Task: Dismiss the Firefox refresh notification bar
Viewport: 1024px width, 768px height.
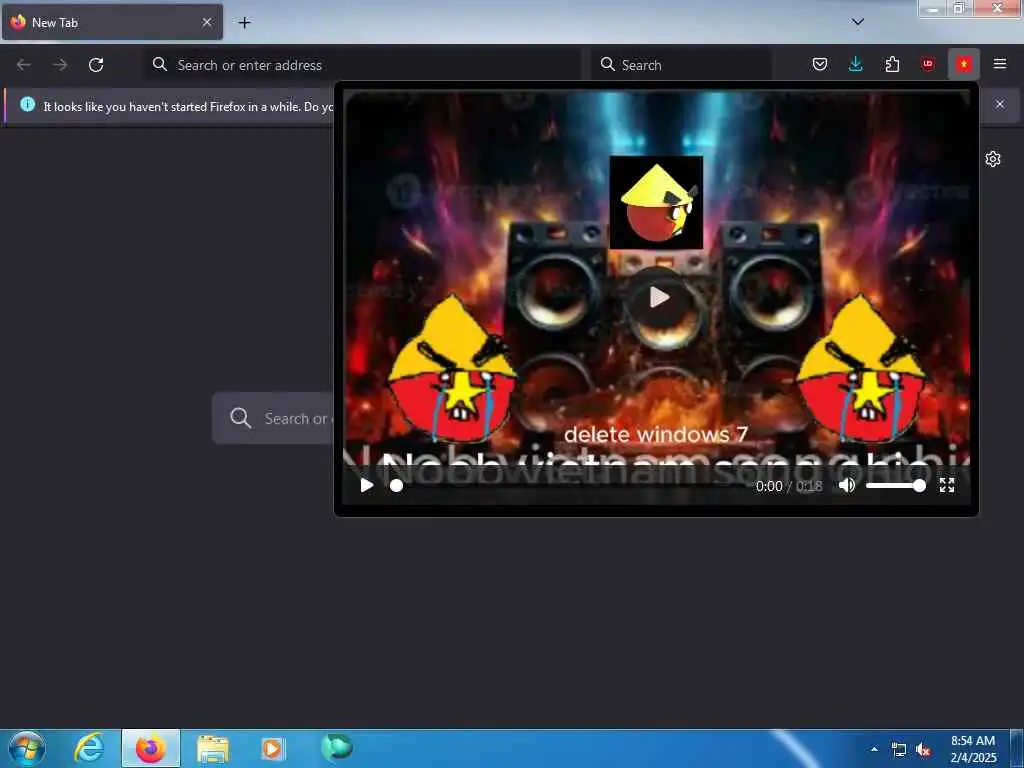Action: tap(1000, 104)
